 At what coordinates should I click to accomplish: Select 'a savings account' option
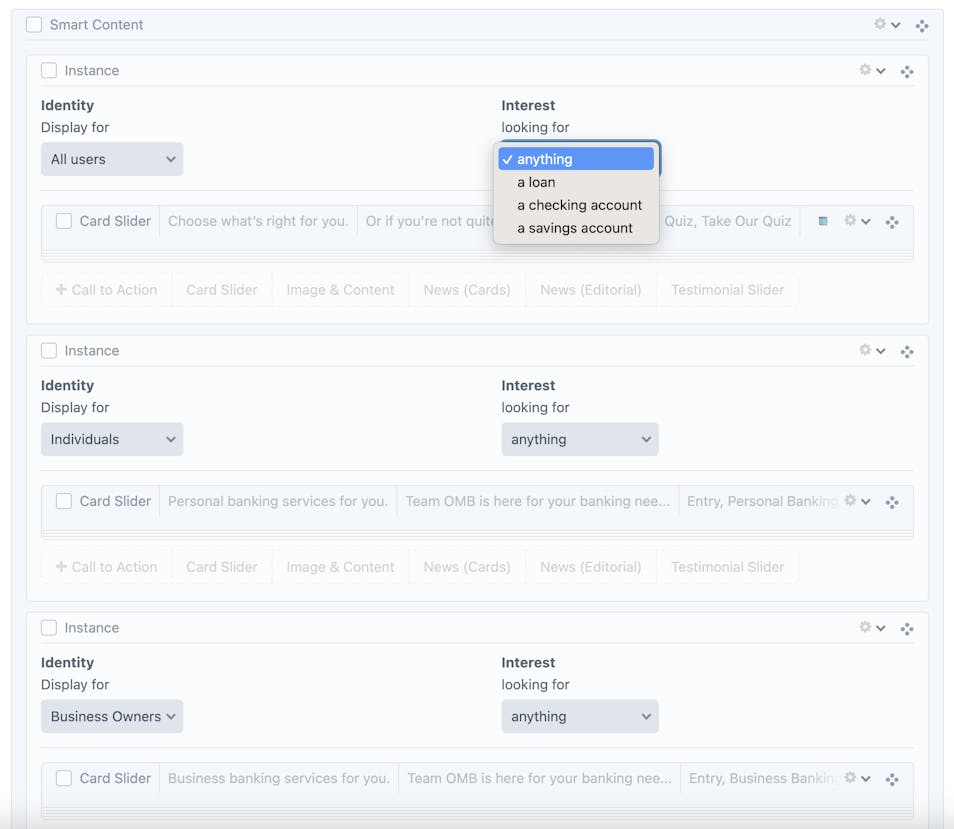(574, 228)
